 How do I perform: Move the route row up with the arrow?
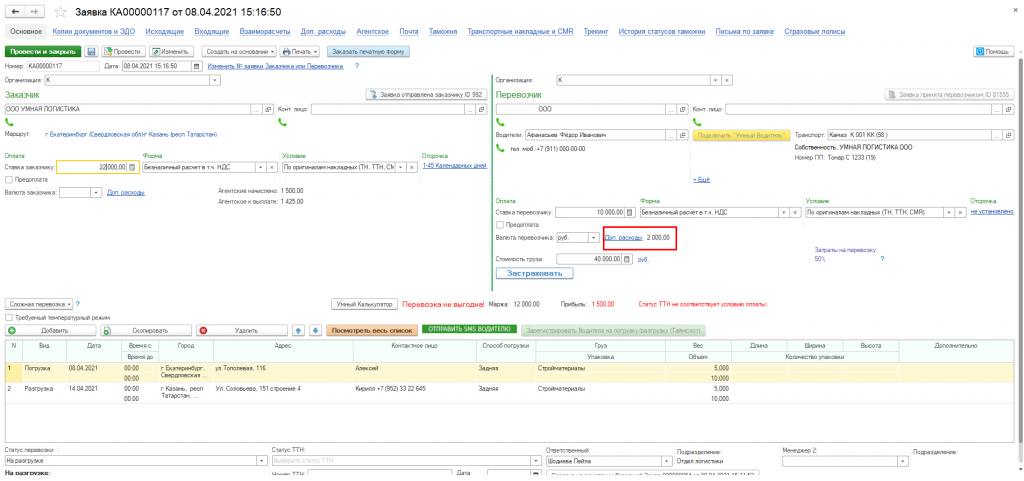click(298, 330)
